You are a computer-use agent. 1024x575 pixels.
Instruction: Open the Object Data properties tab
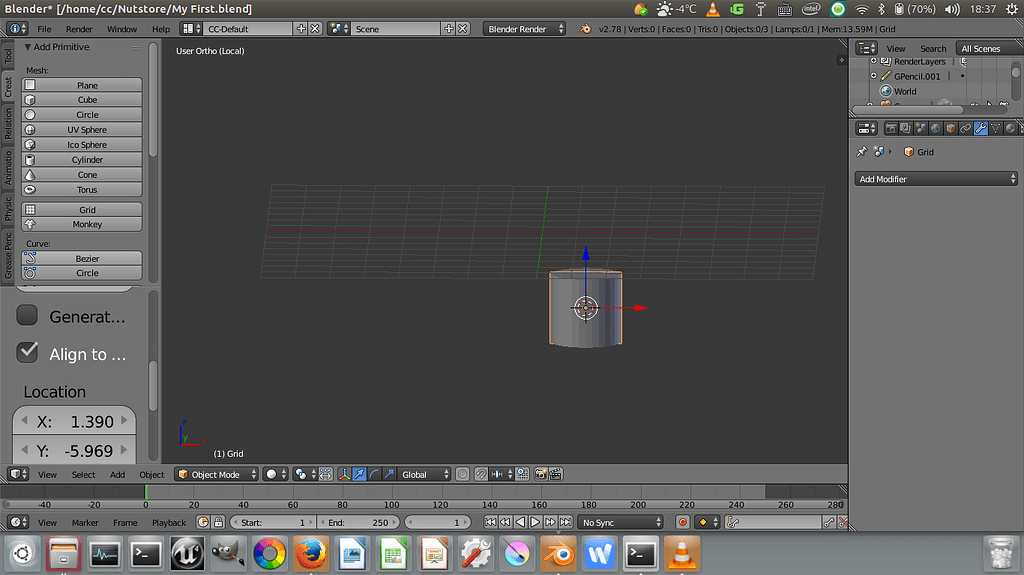996,129
